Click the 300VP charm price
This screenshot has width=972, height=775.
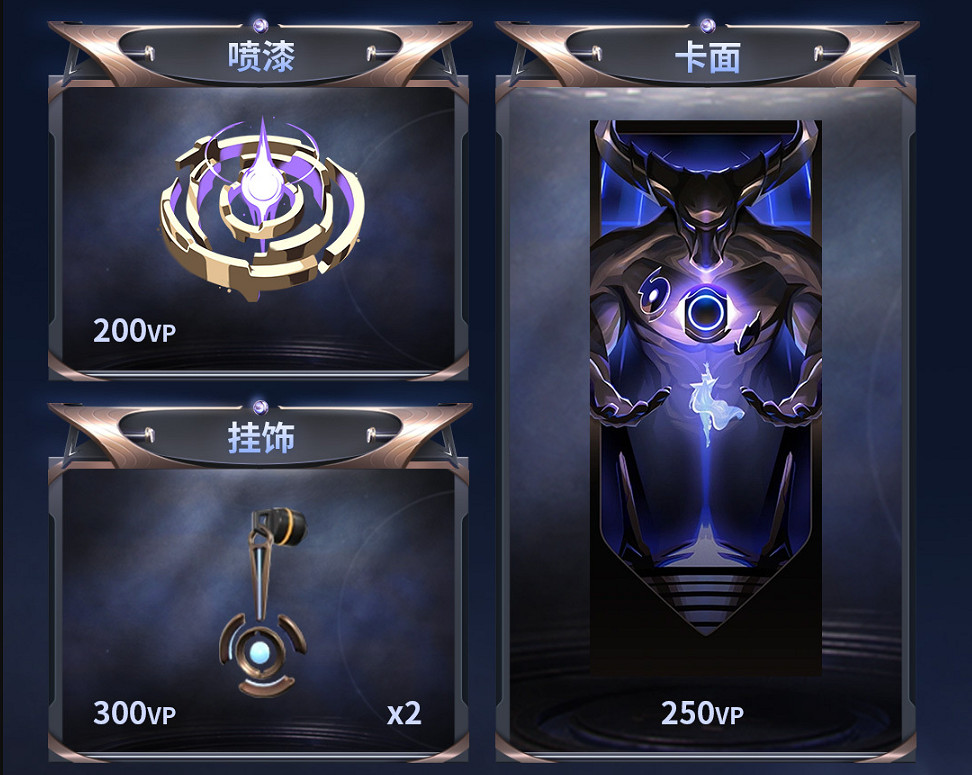coord(135,713)
